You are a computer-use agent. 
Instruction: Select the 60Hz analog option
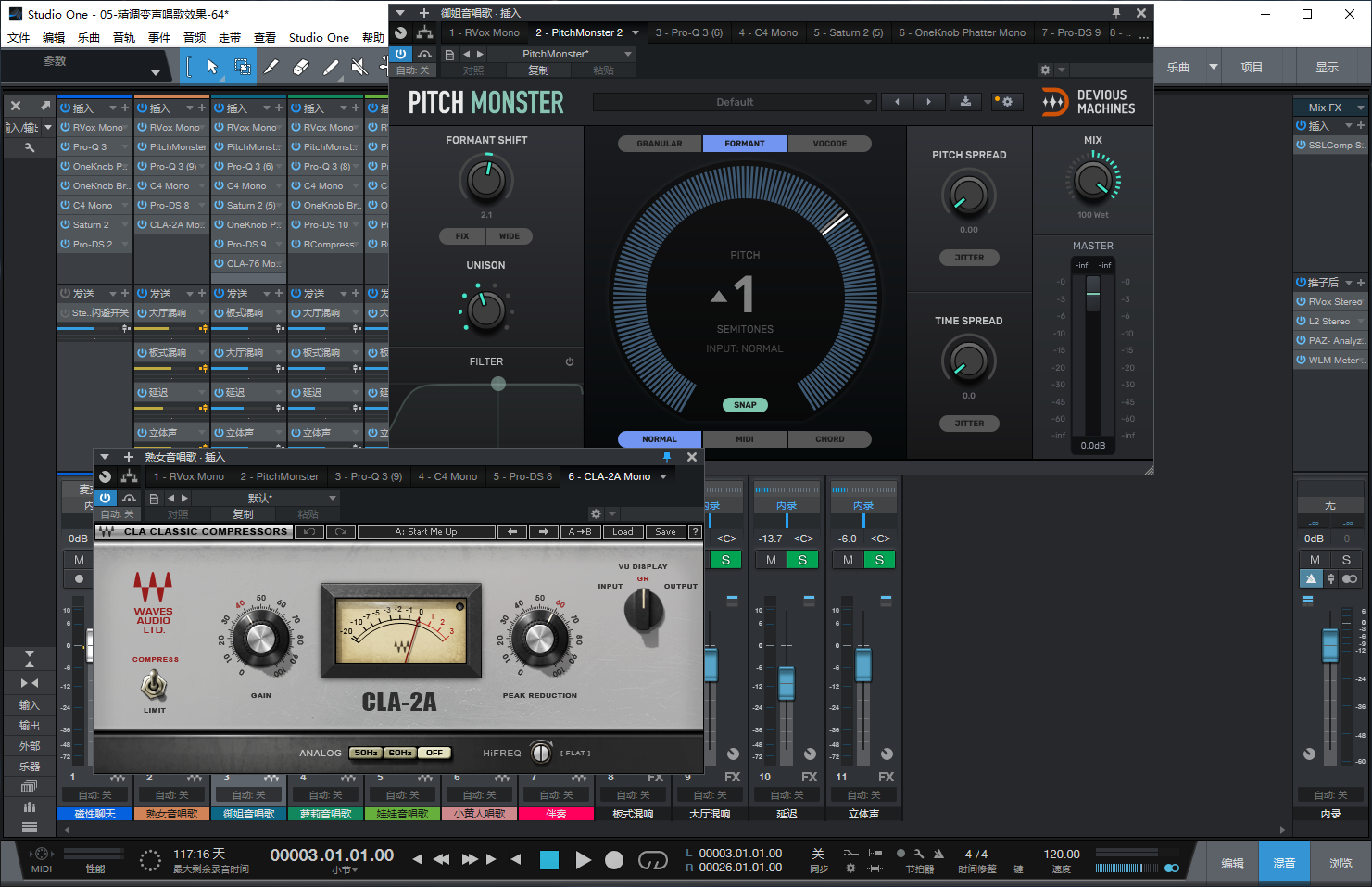click(400, 753)
